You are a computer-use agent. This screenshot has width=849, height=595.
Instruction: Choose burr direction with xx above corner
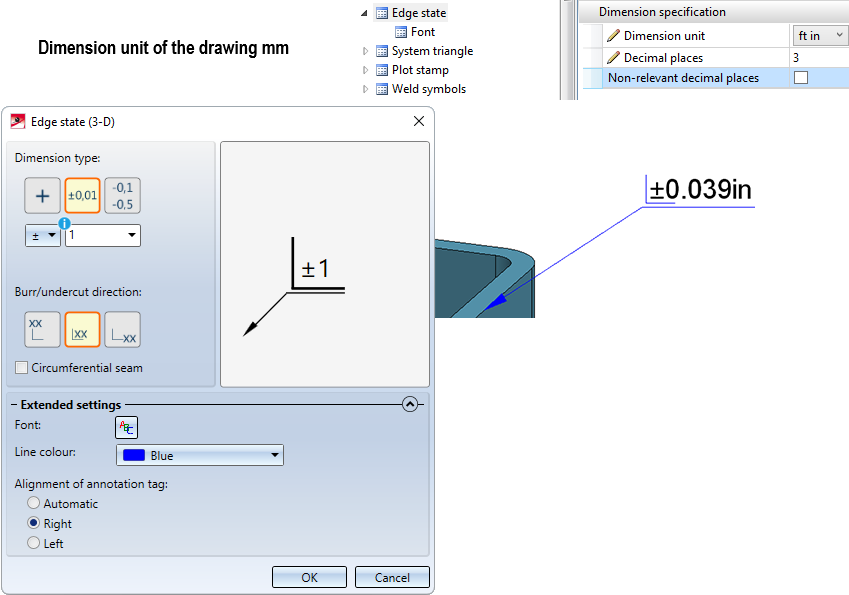pos(42,329)
